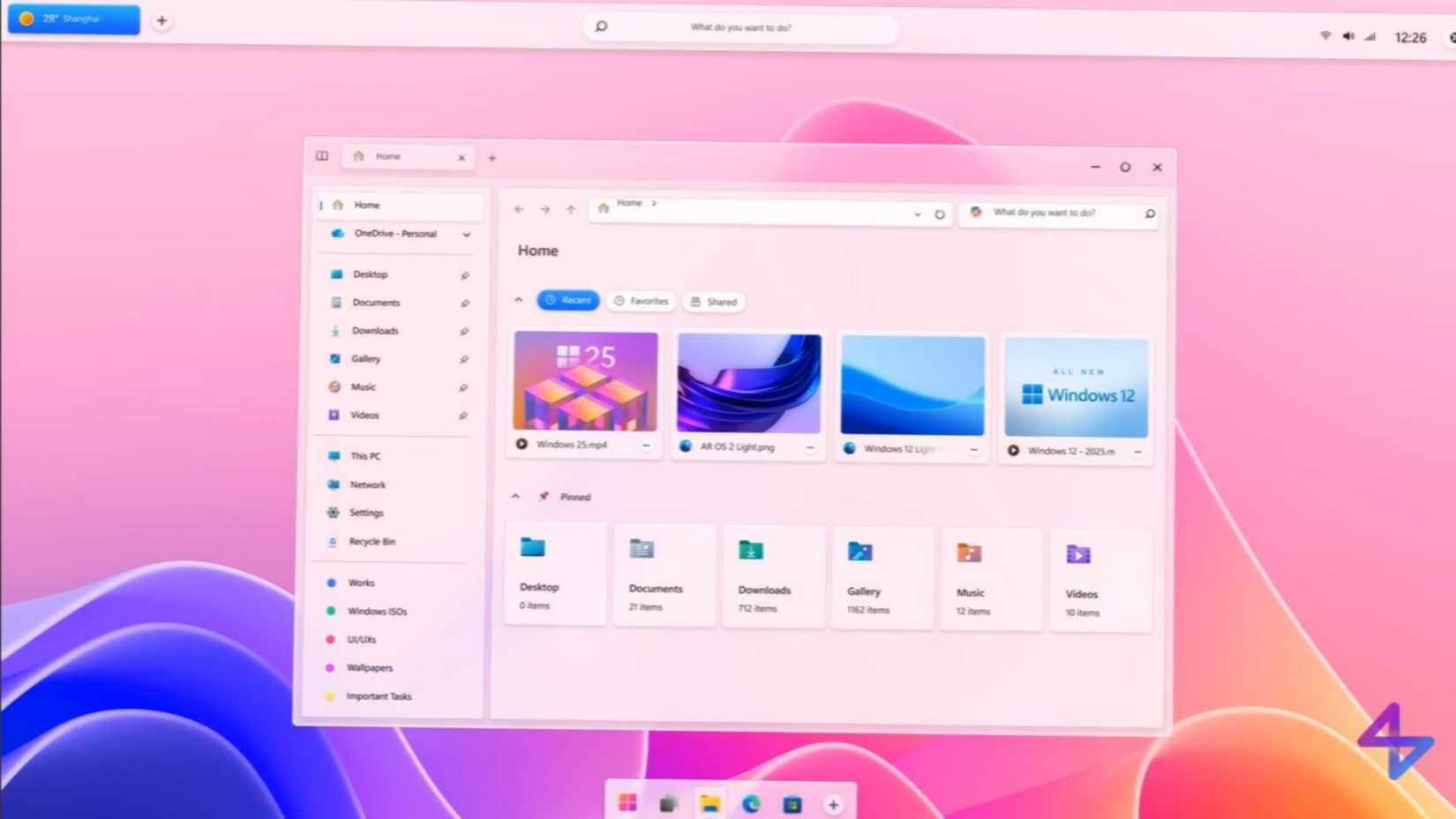This screenshot has width=1456, height=819.
Task: Unpin Downloads using its pin icon
Action: click(x=463, y=332)
